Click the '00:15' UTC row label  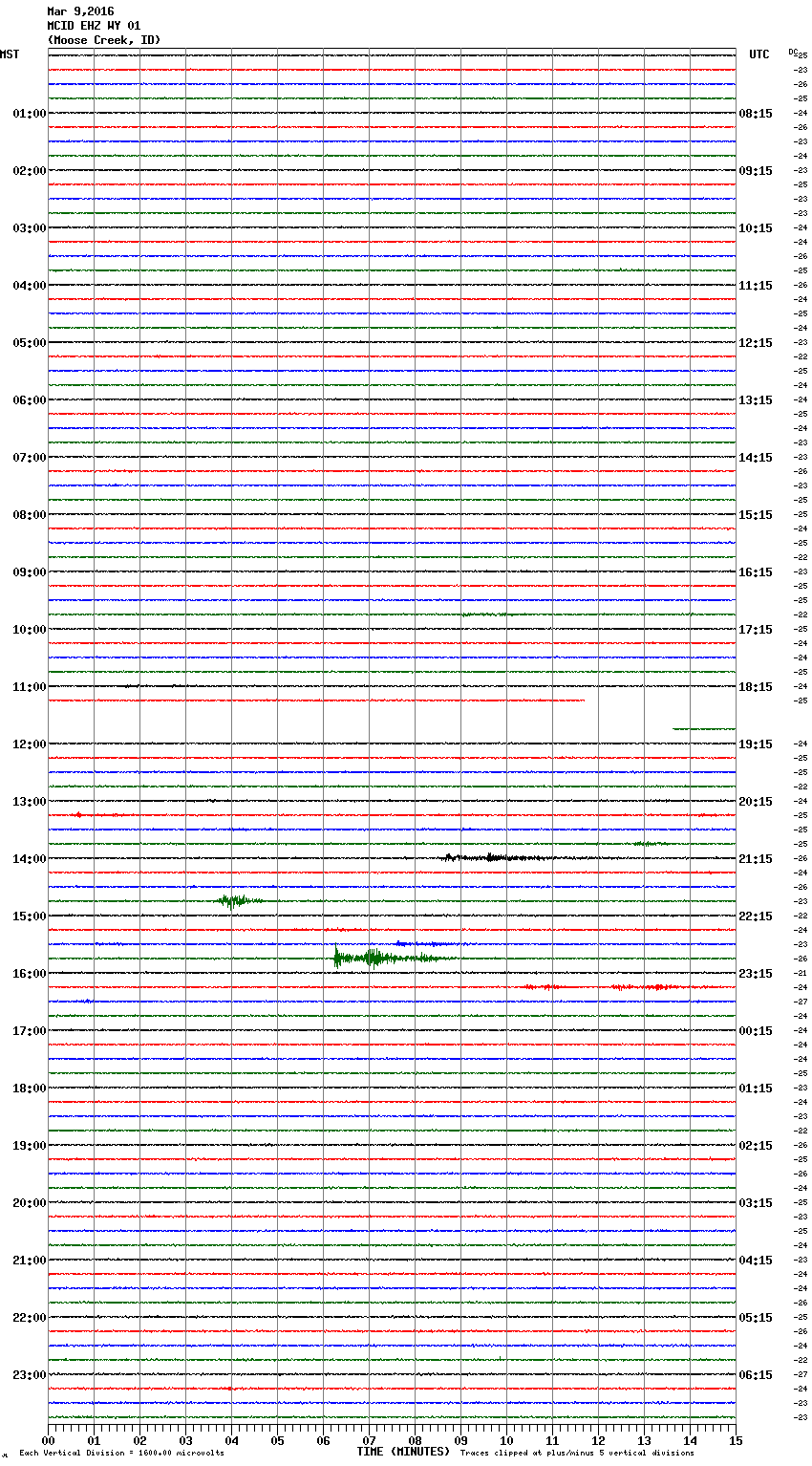[x=756, y=1031]
